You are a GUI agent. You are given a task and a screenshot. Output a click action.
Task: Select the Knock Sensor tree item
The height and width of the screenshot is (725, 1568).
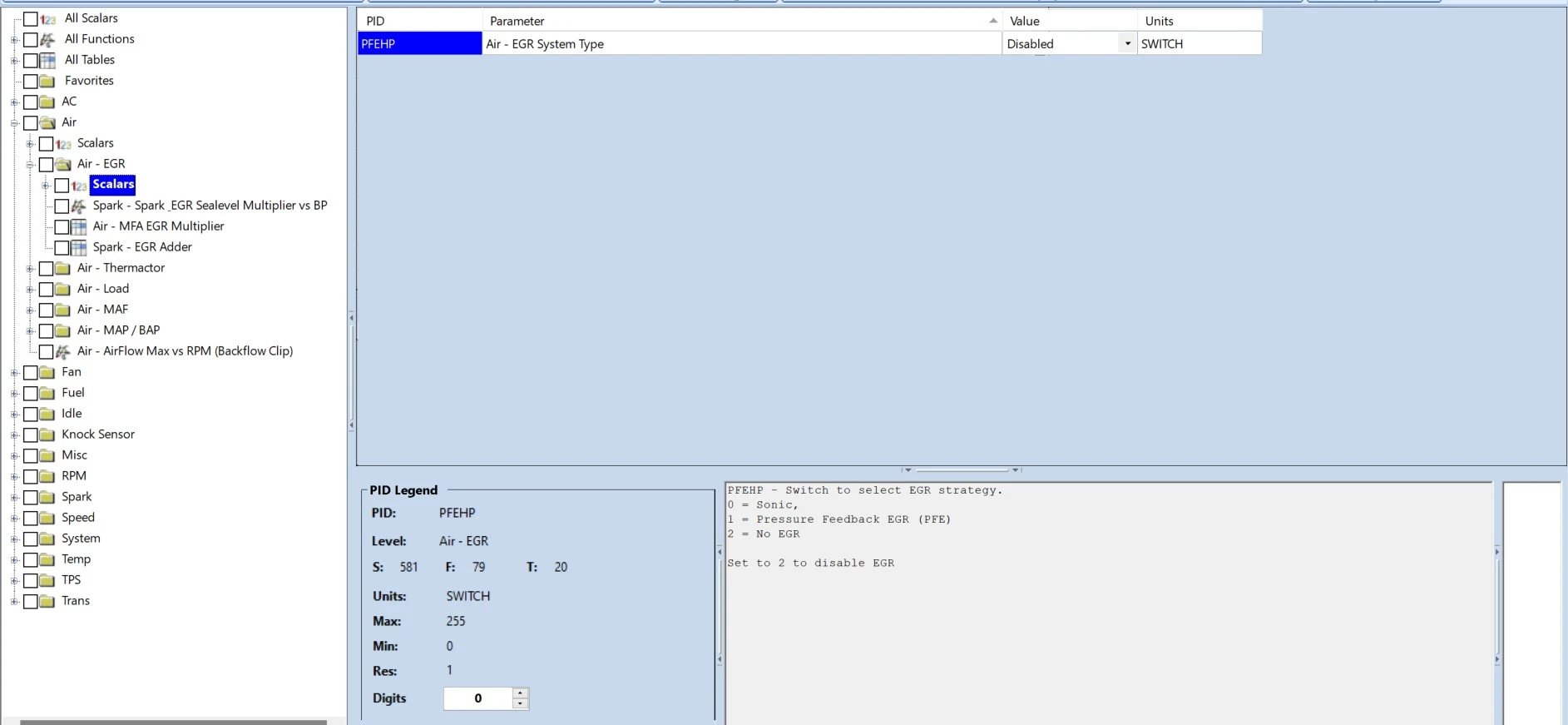pos(98,435)
